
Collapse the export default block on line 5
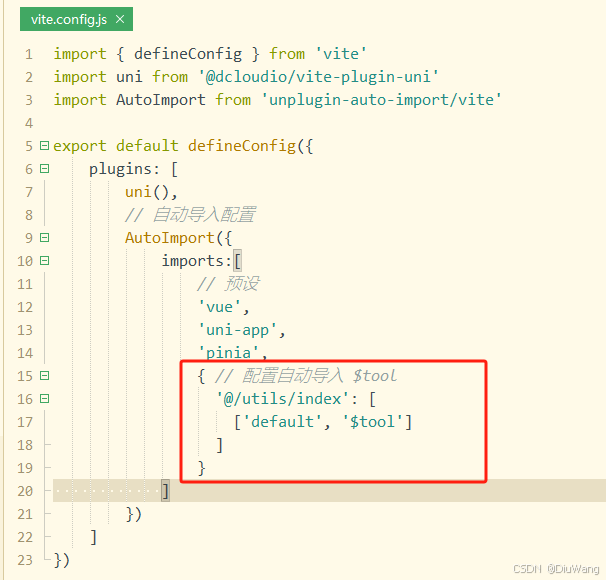(x=45, y=146)
